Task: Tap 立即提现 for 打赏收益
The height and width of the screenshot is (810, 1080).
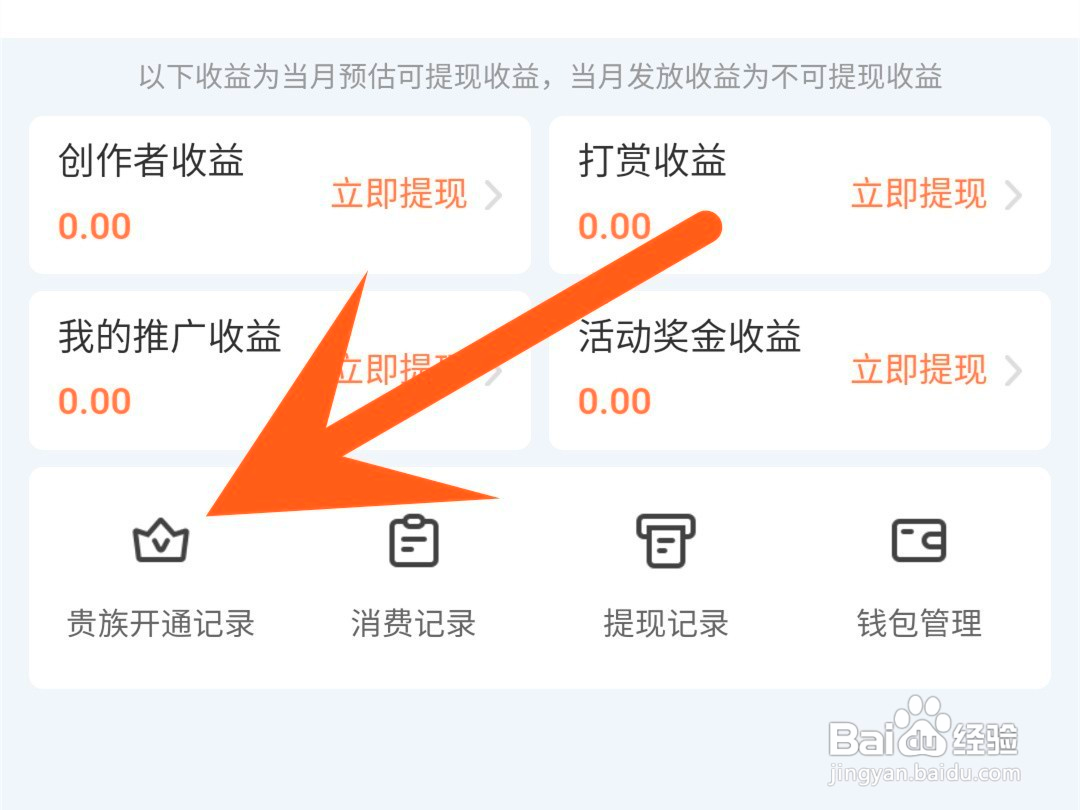Action: click(920, 194)
